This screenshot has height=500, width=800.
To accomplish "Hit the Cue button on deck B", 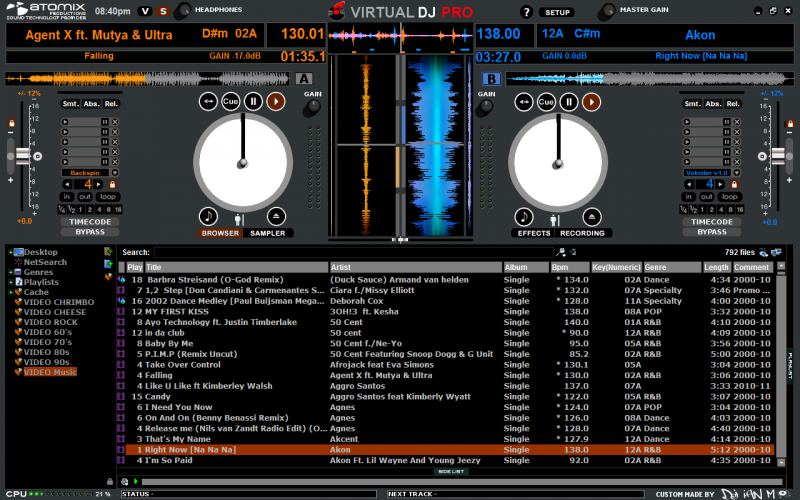I will tap(546, 102).
